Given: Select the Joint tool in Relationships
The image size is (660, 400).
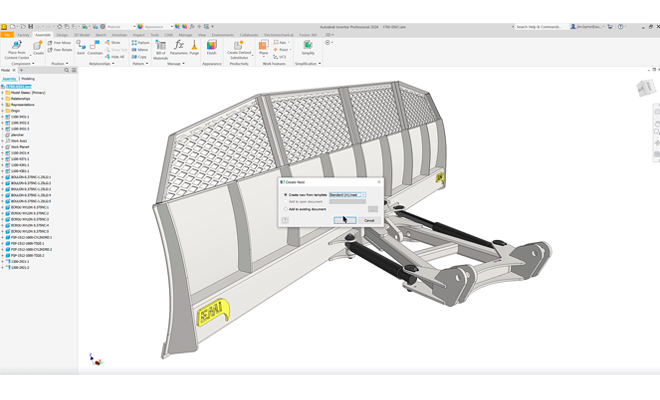Looking at the screenshot, I should pyautogui.click(x=81, y=47).
